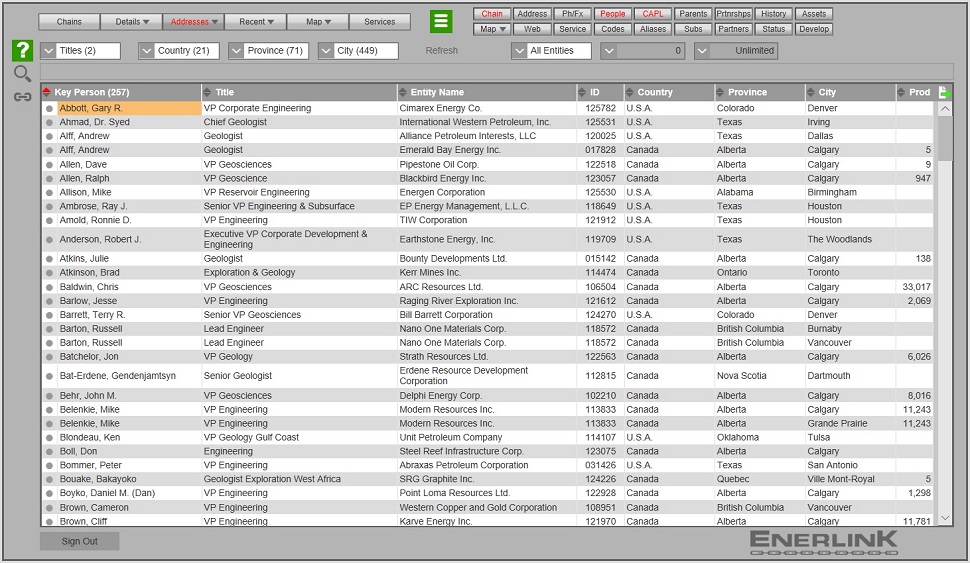Open the Details dropdown button

point(131,22)
